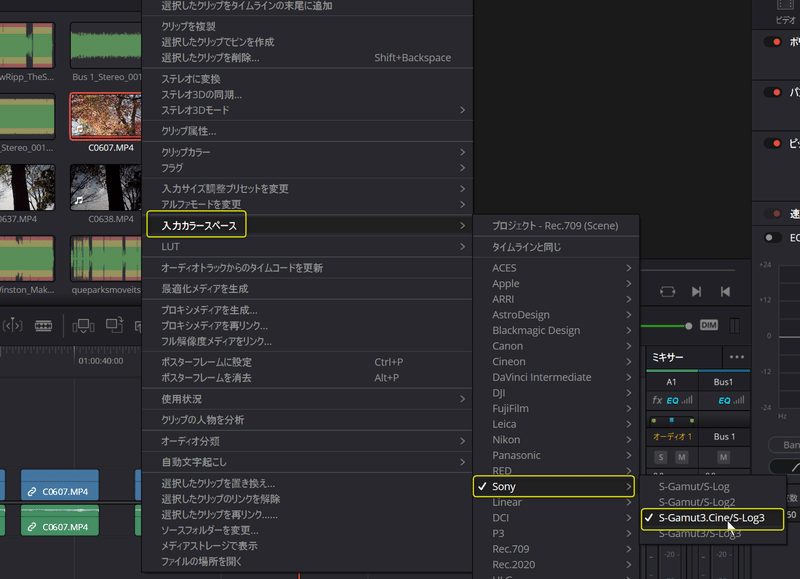The height and width of the screenshot is (579, 800).
Task: Select S-Gamut/S-Log2 option
Action: click(x=713, y=502)
